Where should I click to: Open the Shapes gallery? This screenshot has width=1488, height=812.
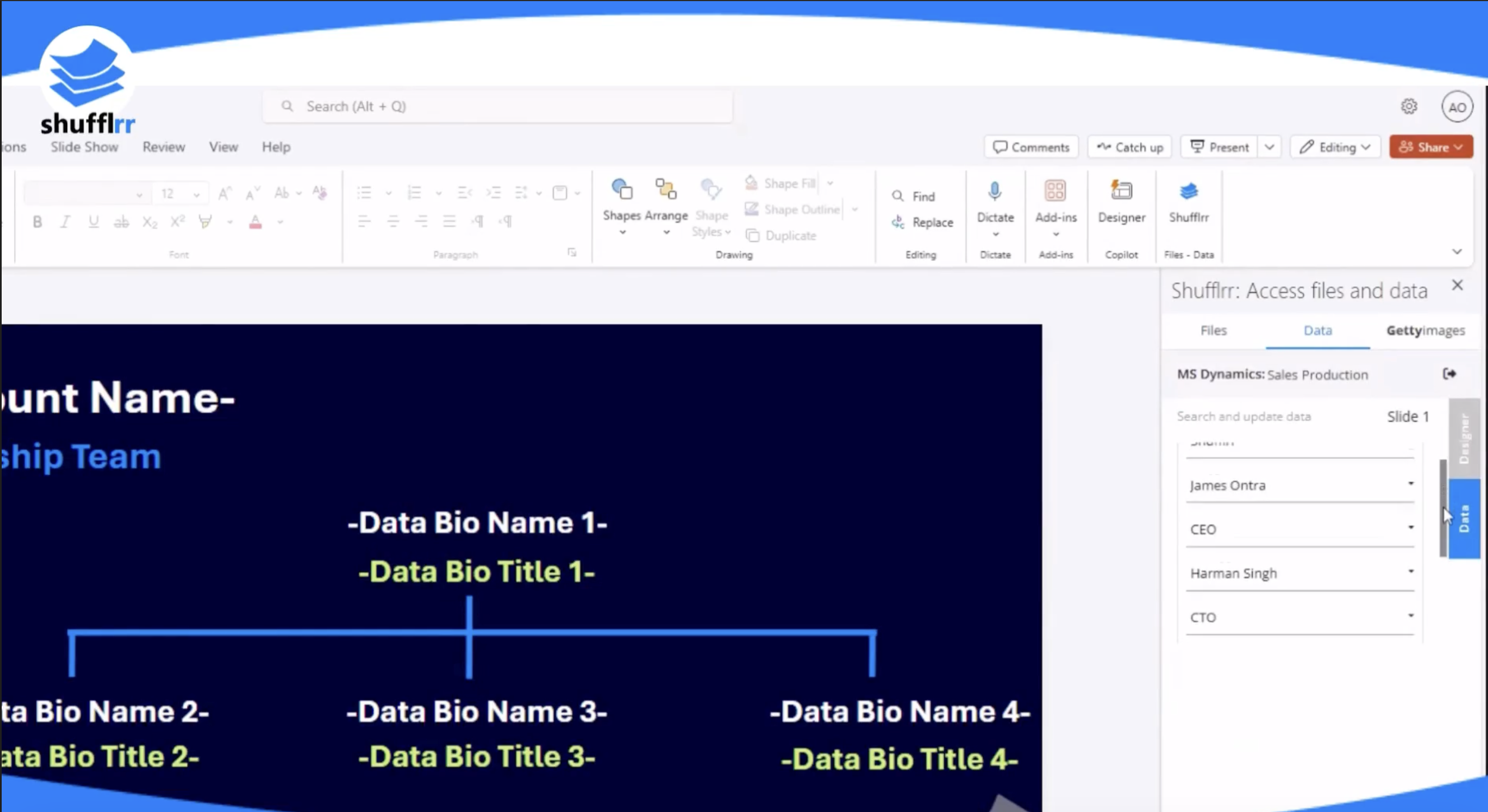coord(622,207)
